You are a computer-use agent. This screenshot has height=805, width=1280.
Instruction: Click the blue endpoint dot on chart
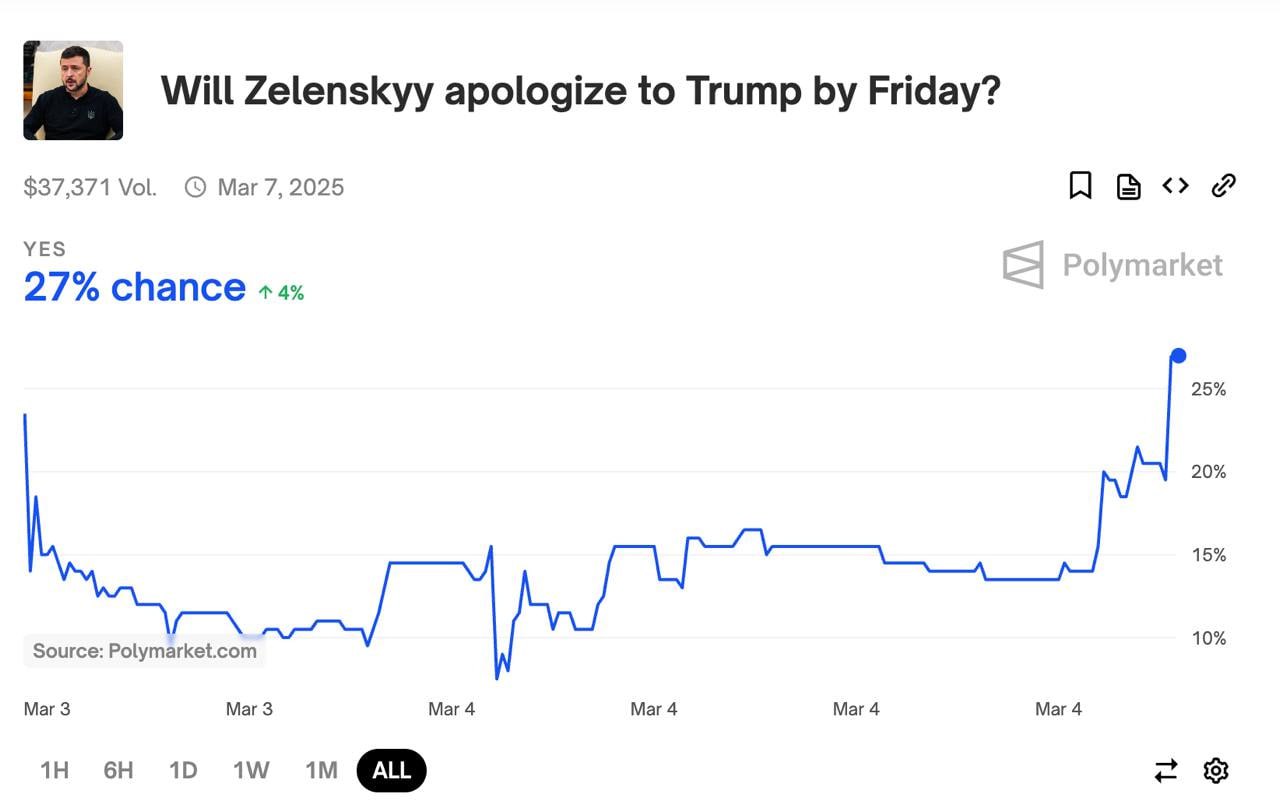[1178, 356]
